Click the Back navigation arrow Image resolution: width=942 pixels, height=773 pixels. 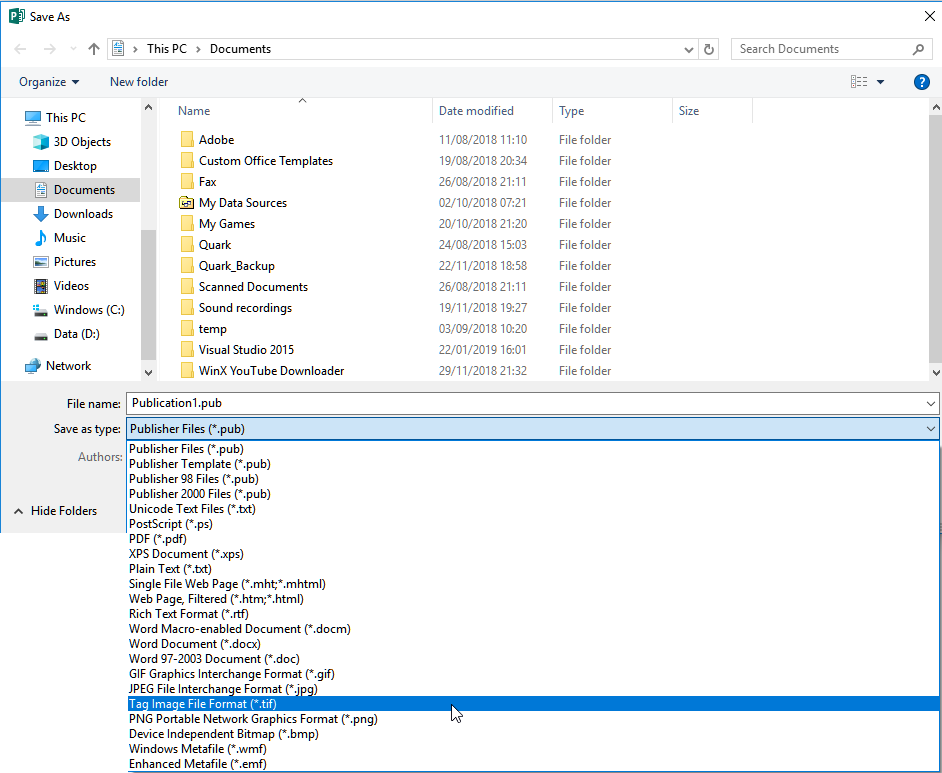click(20, 49)
